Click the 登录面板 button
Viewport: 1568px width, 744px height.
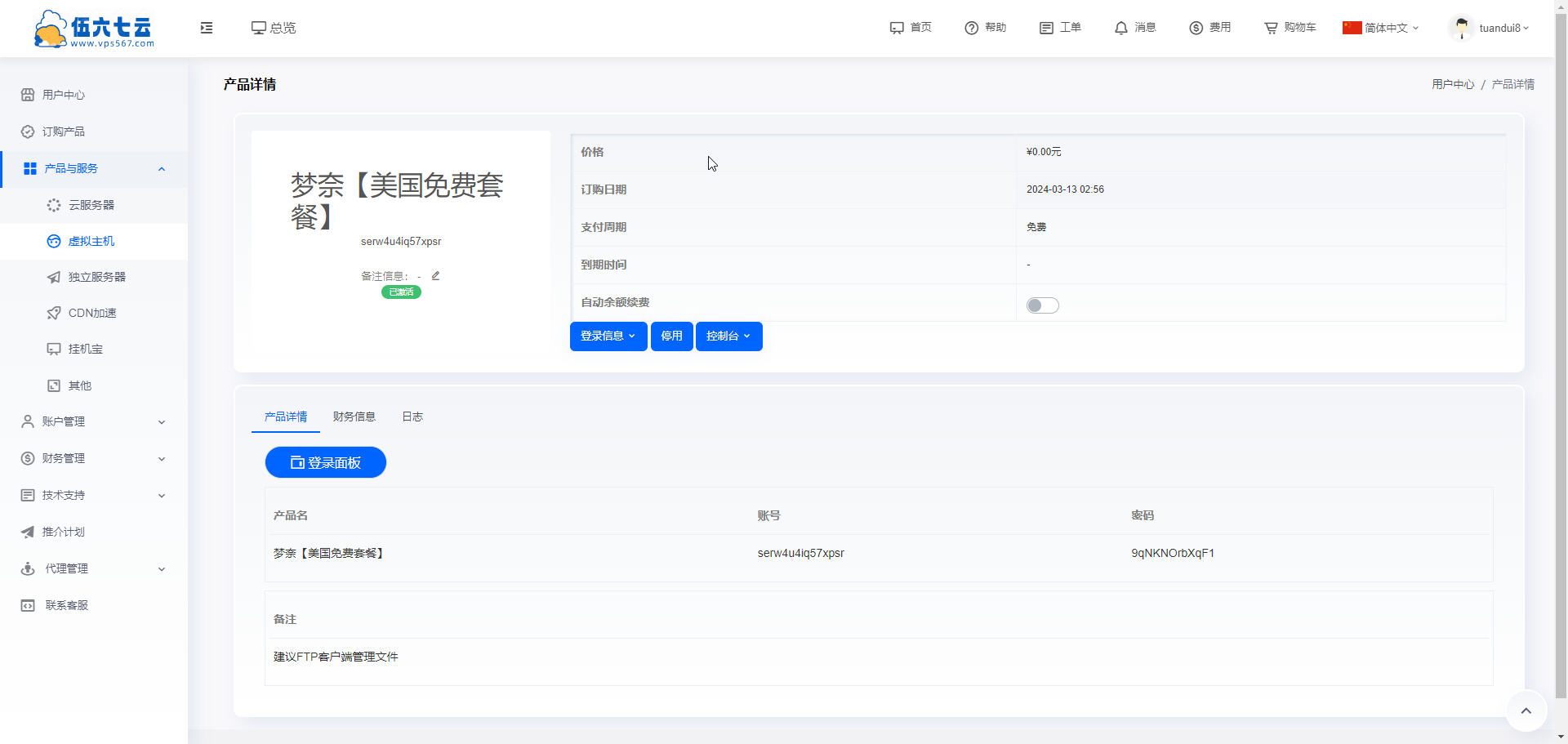point(325,462)
